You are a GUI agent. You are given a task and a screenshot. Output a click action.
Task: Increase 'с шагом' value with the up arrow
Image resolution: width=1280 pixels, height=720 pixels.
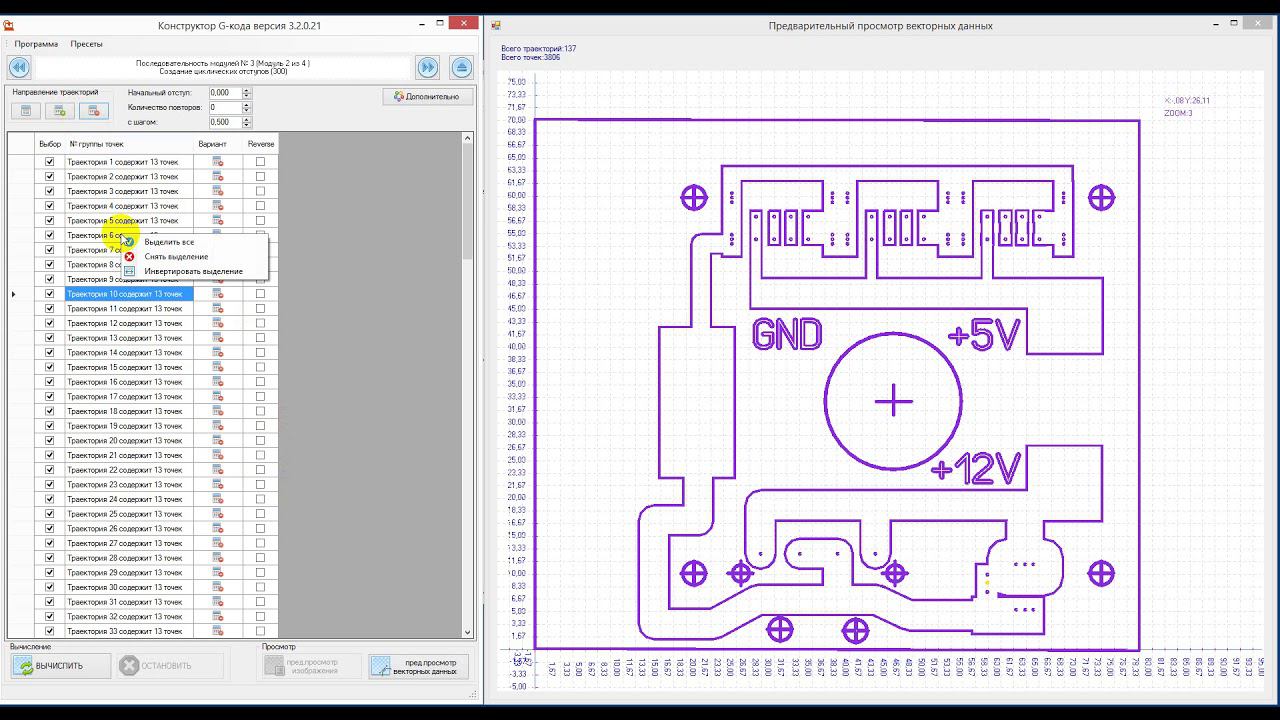(247, 119)
